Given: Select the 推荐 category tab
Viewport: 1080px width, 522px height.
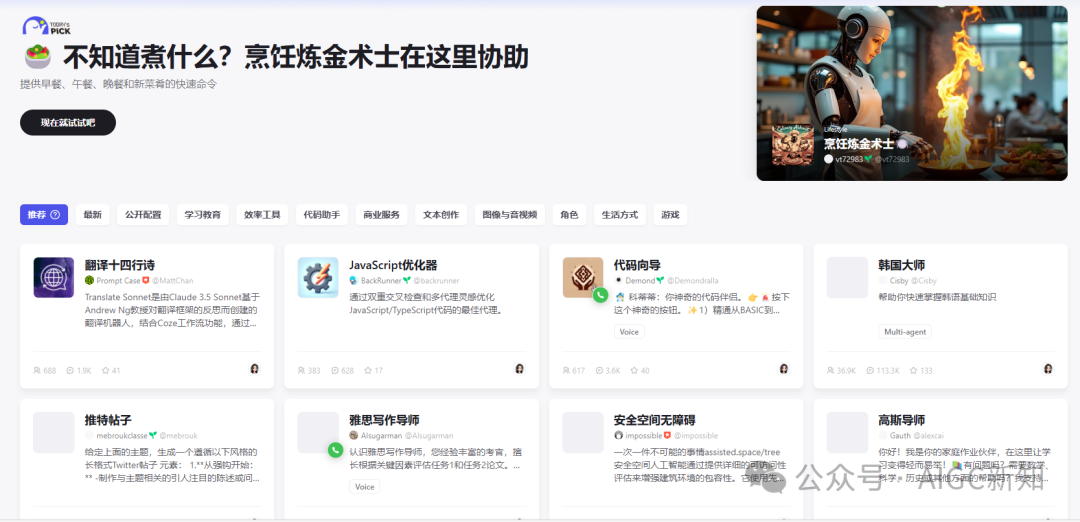Looking at the screenshot, I should click(44, 215).
